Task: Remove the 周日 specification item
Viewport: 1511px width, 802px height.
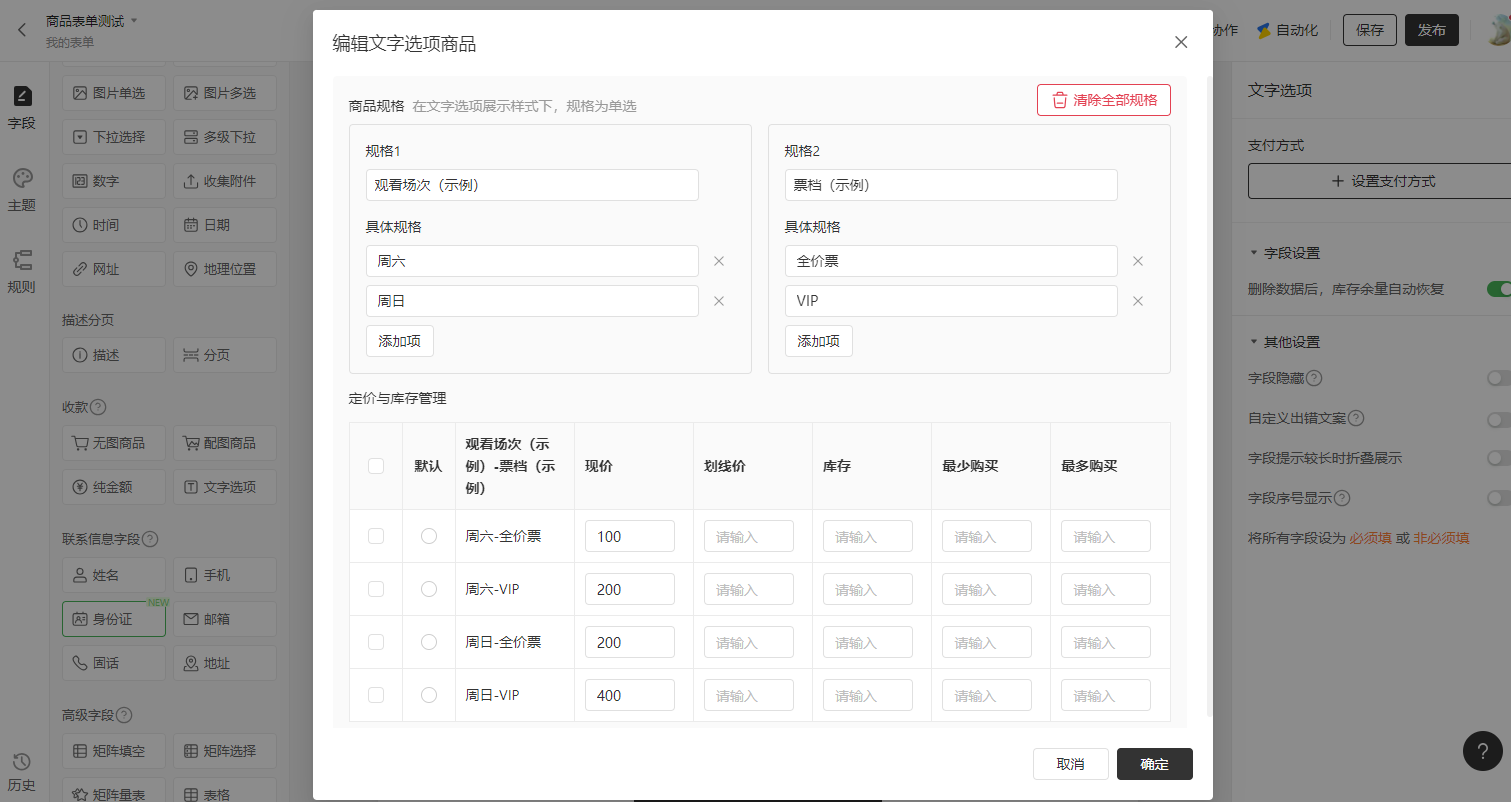Action: 718,301
